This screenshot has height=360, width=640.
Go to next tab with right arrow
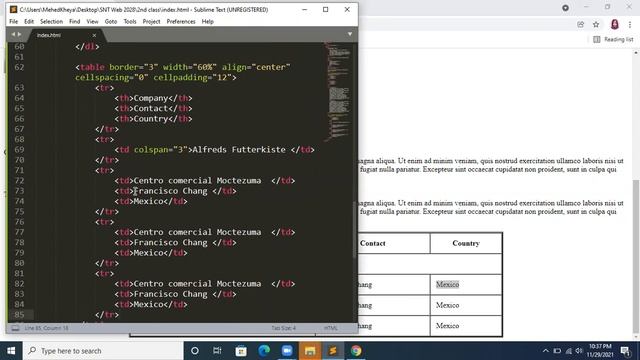[x=19, y=35]
